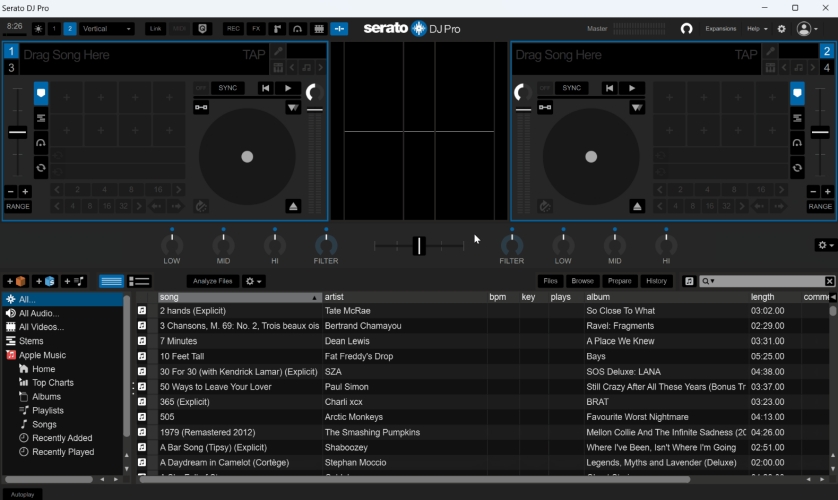Open the headphone cue panel in the top toolbar

pos(298,29)
